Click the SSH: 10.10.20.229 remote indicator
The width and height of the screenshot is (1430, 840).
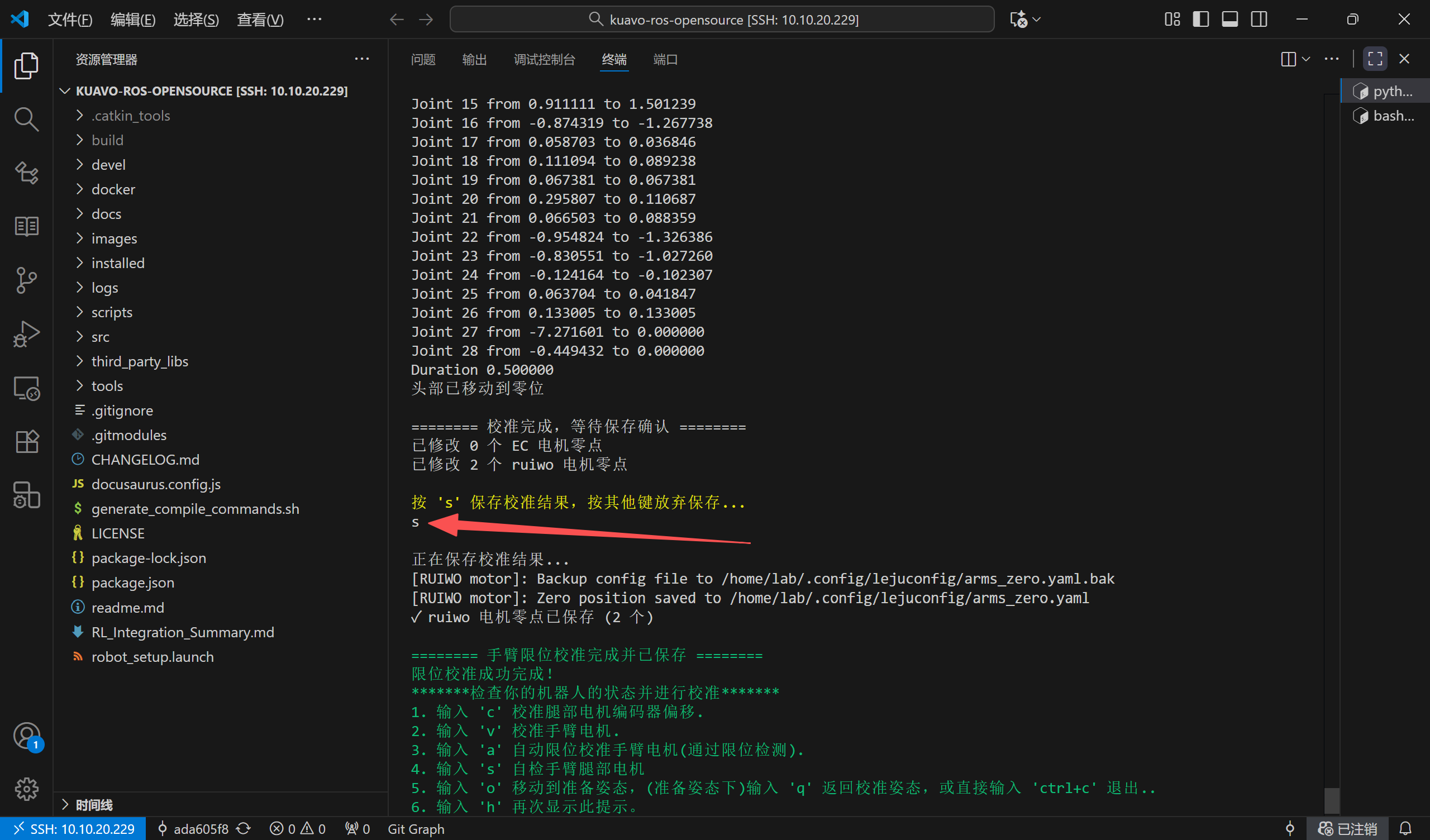[x=74, y=829]
